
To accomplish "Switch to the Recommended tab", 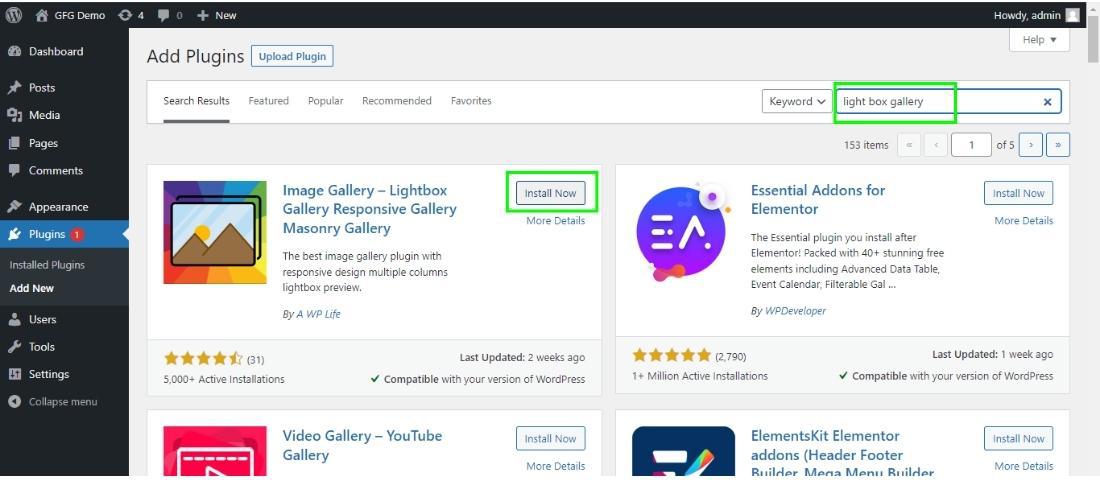I will pyautogui.click(x=397, y=101).
